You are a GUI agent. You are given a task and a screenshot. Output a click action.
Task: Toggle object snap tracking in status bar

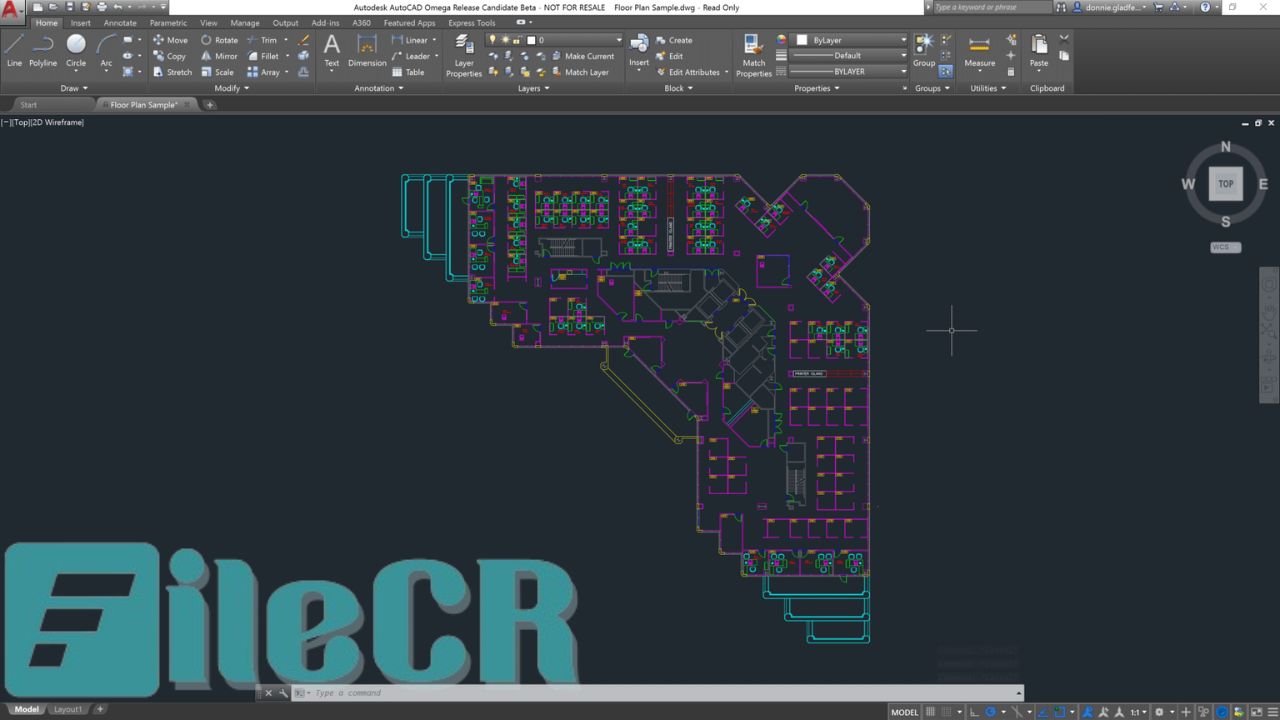tap(1041, 712)
